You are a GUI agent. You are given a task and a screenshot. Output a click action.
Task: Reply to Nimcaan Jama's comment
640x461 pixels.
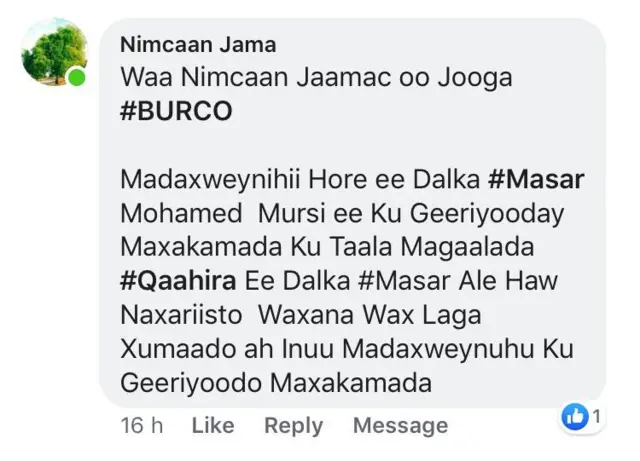click(293, 425)
